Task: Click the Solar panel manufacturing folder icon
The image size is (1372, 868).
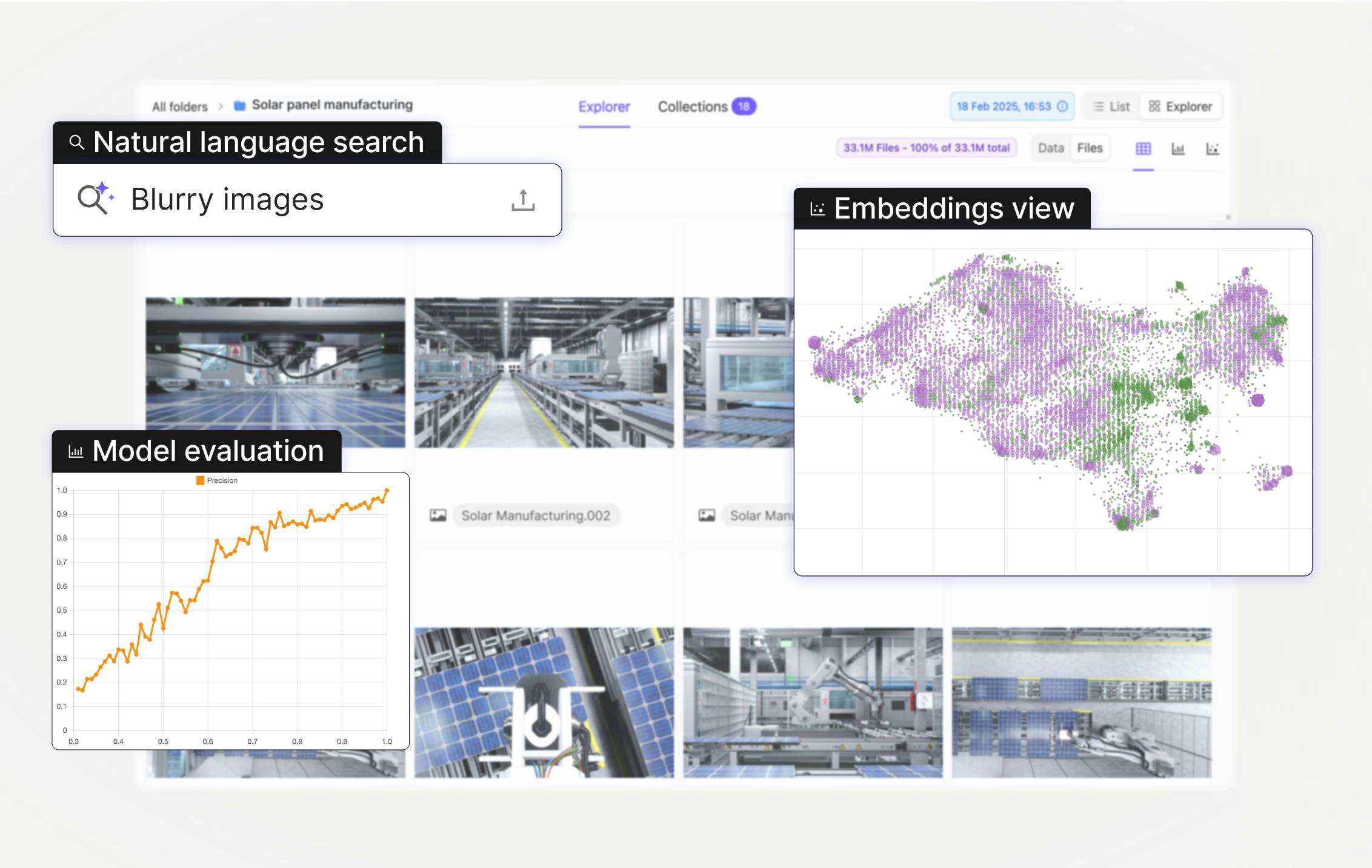Action: pyautogui.click(x=240, y=106)
